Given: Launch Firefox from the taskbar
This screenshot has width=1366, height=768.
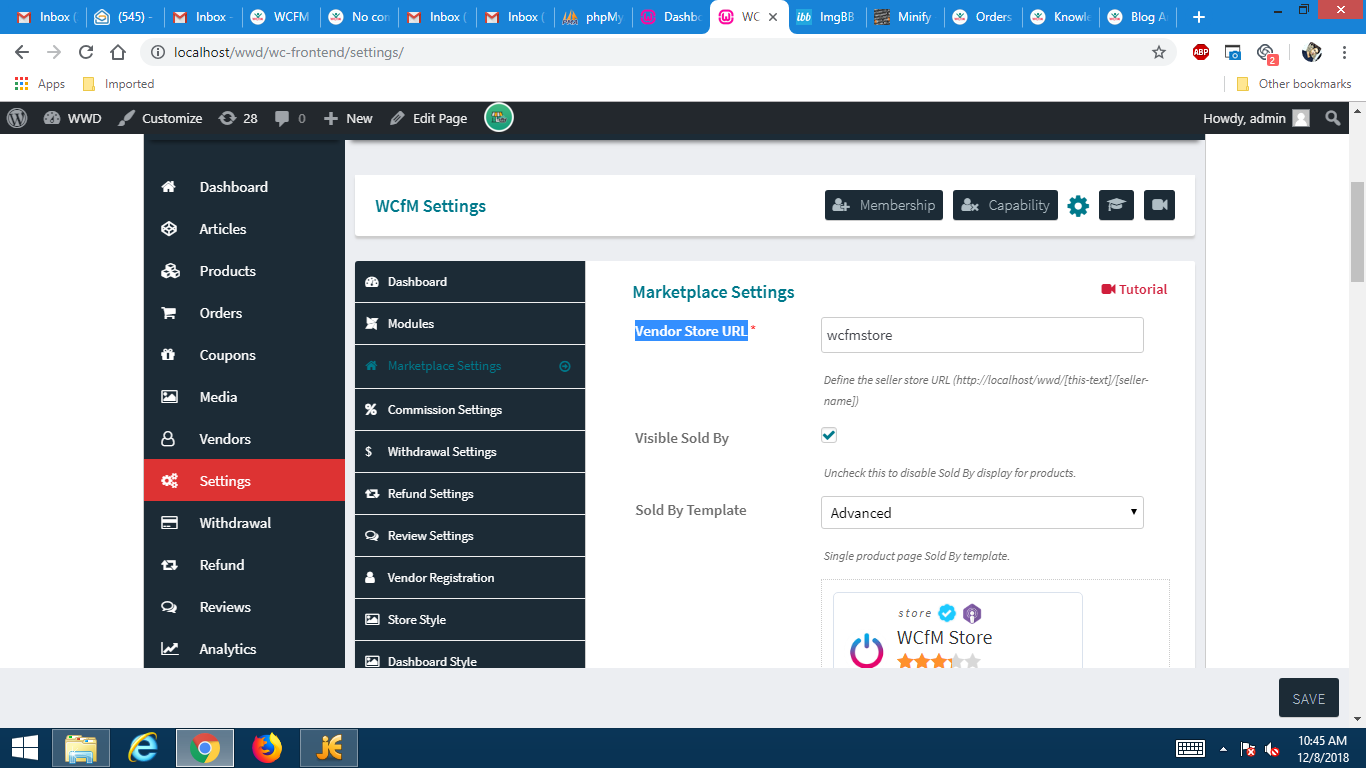Looking at the screenshot, I should 267,748.
